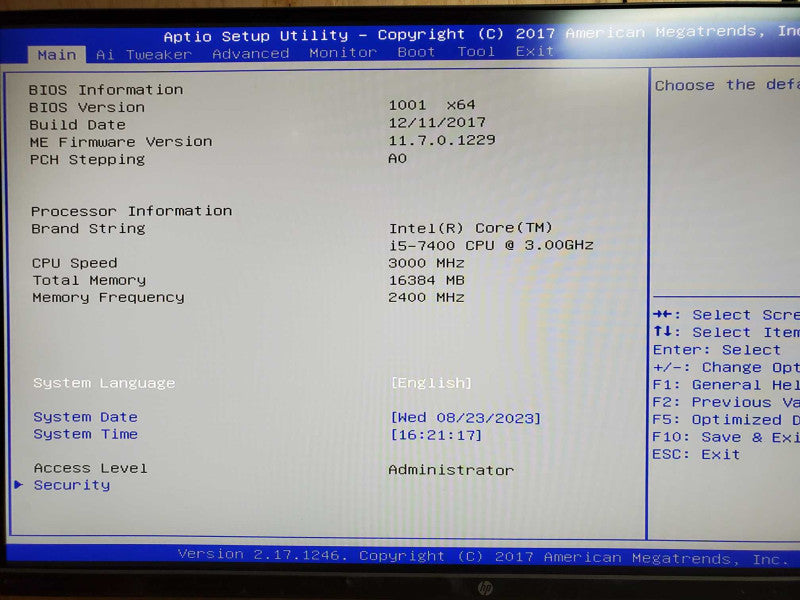The image size is (800, 600).
Task: Click the CPU Speed label
Action: pyautogui.click(x=74, y=263)
